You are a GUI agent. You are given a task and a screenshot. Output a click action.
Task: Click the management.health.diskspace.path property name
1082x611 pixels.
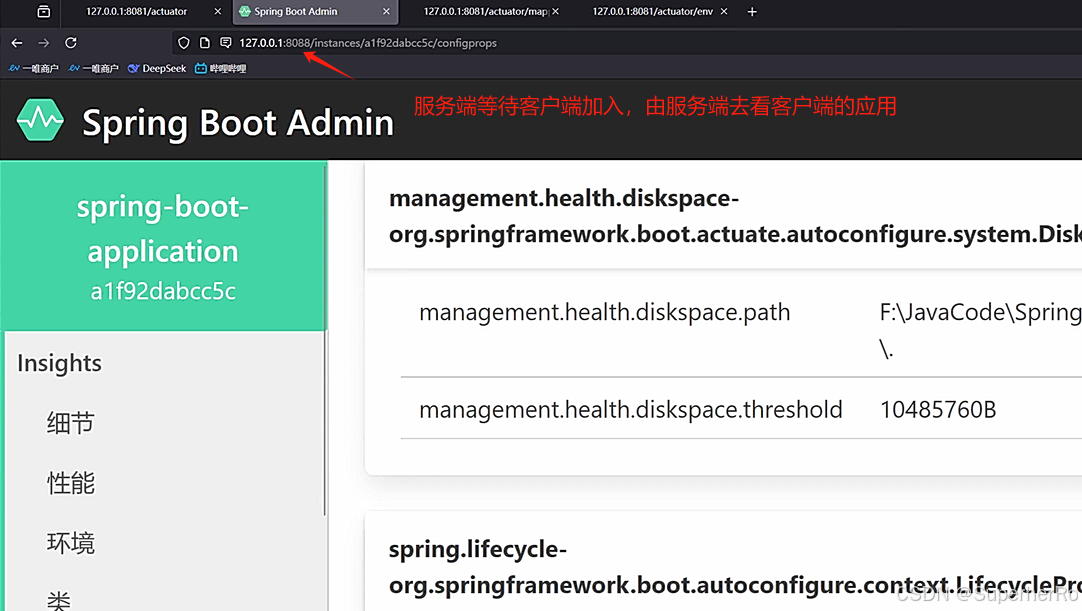[604, 312]
